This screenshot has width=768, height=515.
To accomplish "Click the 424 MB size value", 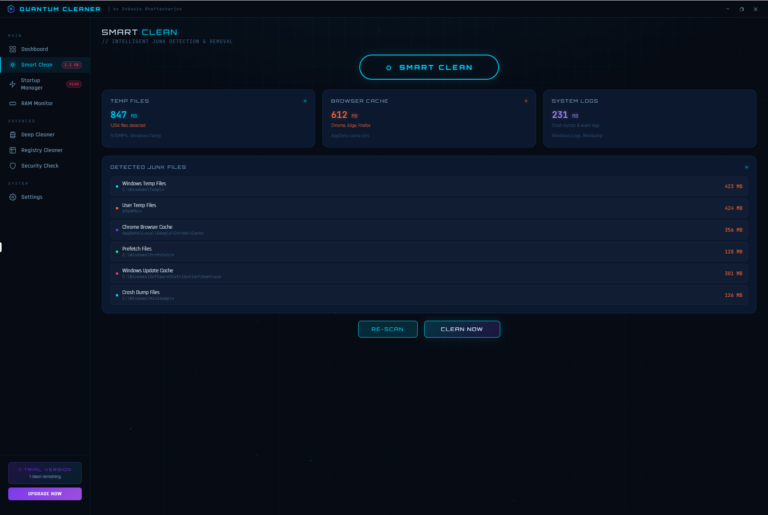I will [733, 208].
